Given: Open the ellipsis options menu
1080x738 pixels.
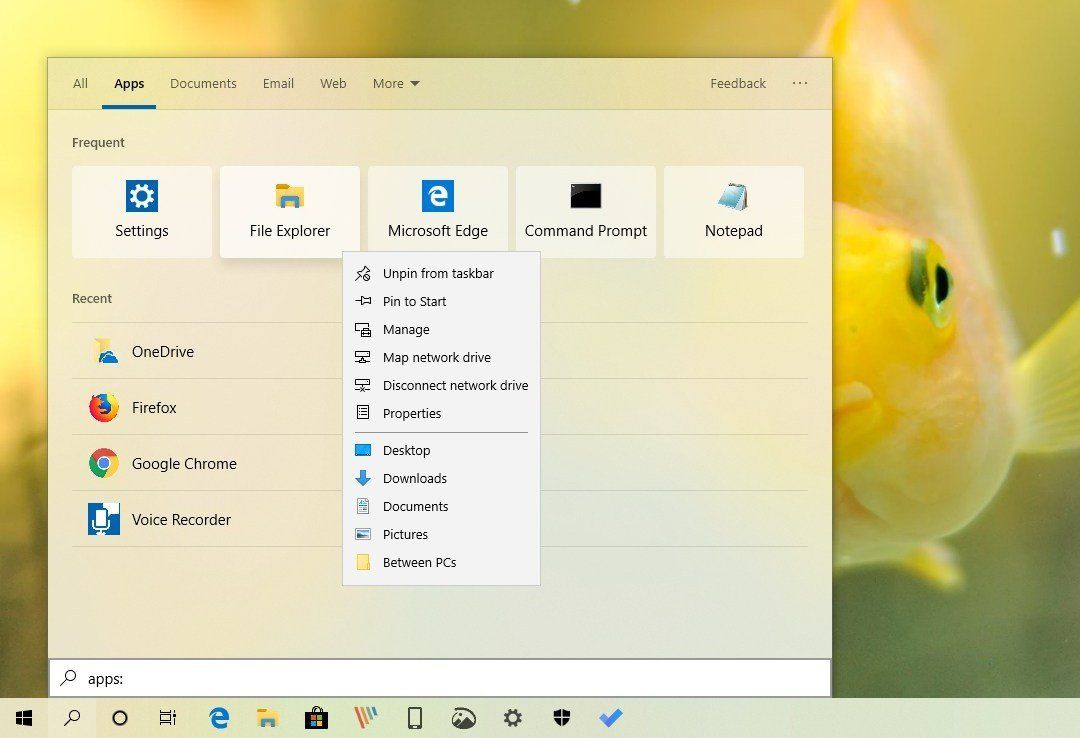Looking at the screenshot, I should pyautogui.click(x=799, y=83).
